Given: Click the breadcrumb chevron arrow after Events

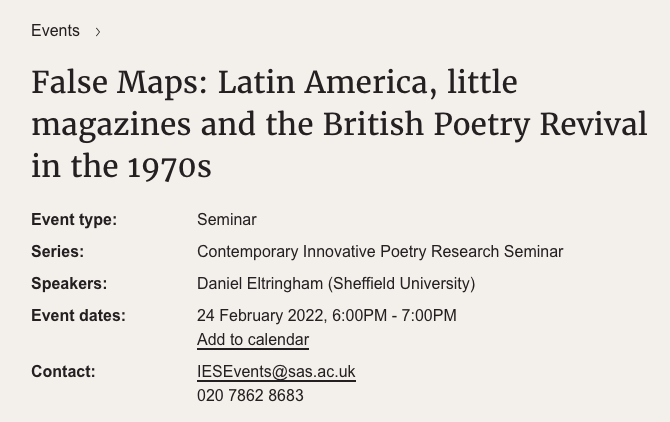Looking at the screenshot, I should click(x=98, y=32).
